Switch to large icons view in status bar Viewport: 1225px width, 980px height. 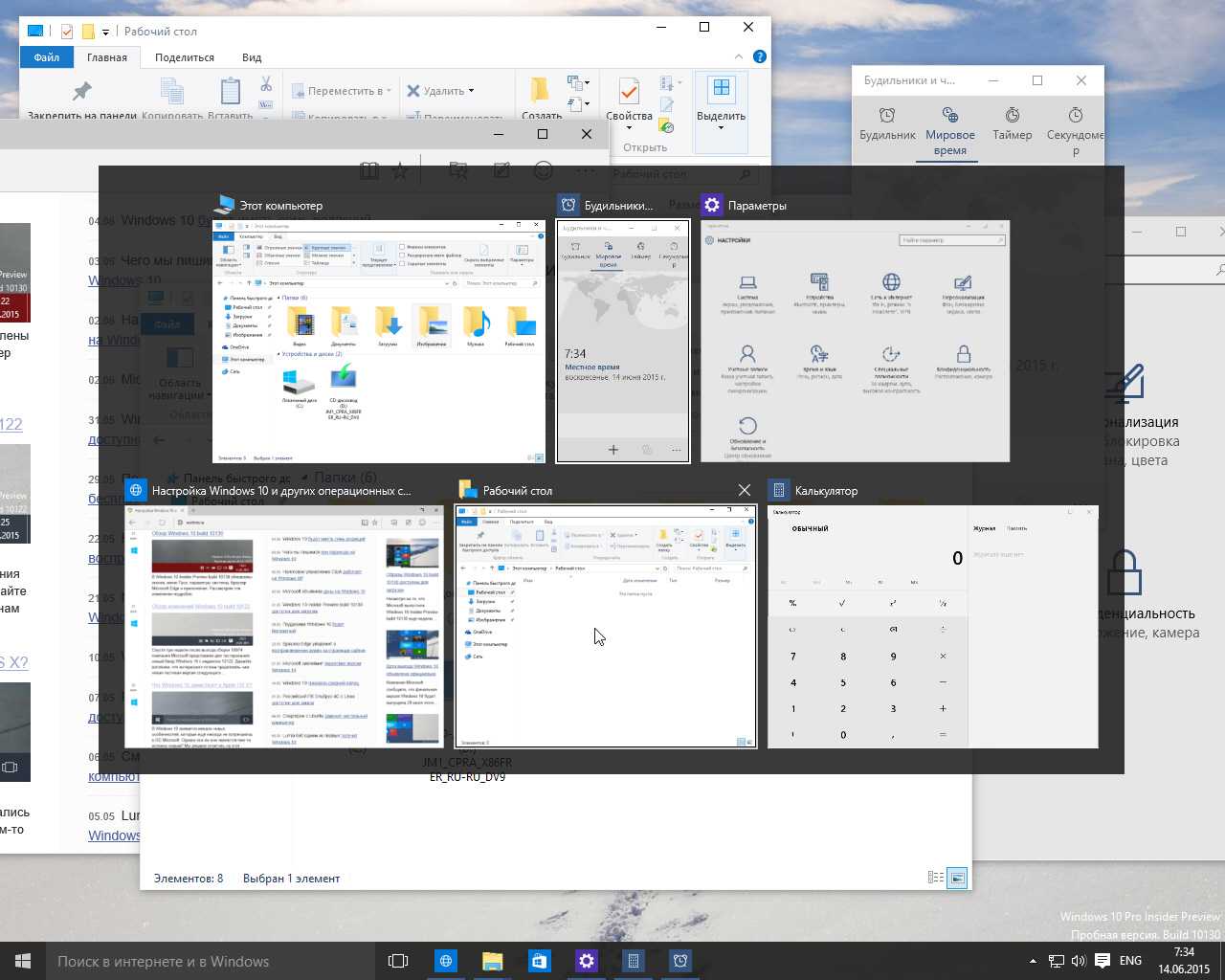(x=956, y=878)
